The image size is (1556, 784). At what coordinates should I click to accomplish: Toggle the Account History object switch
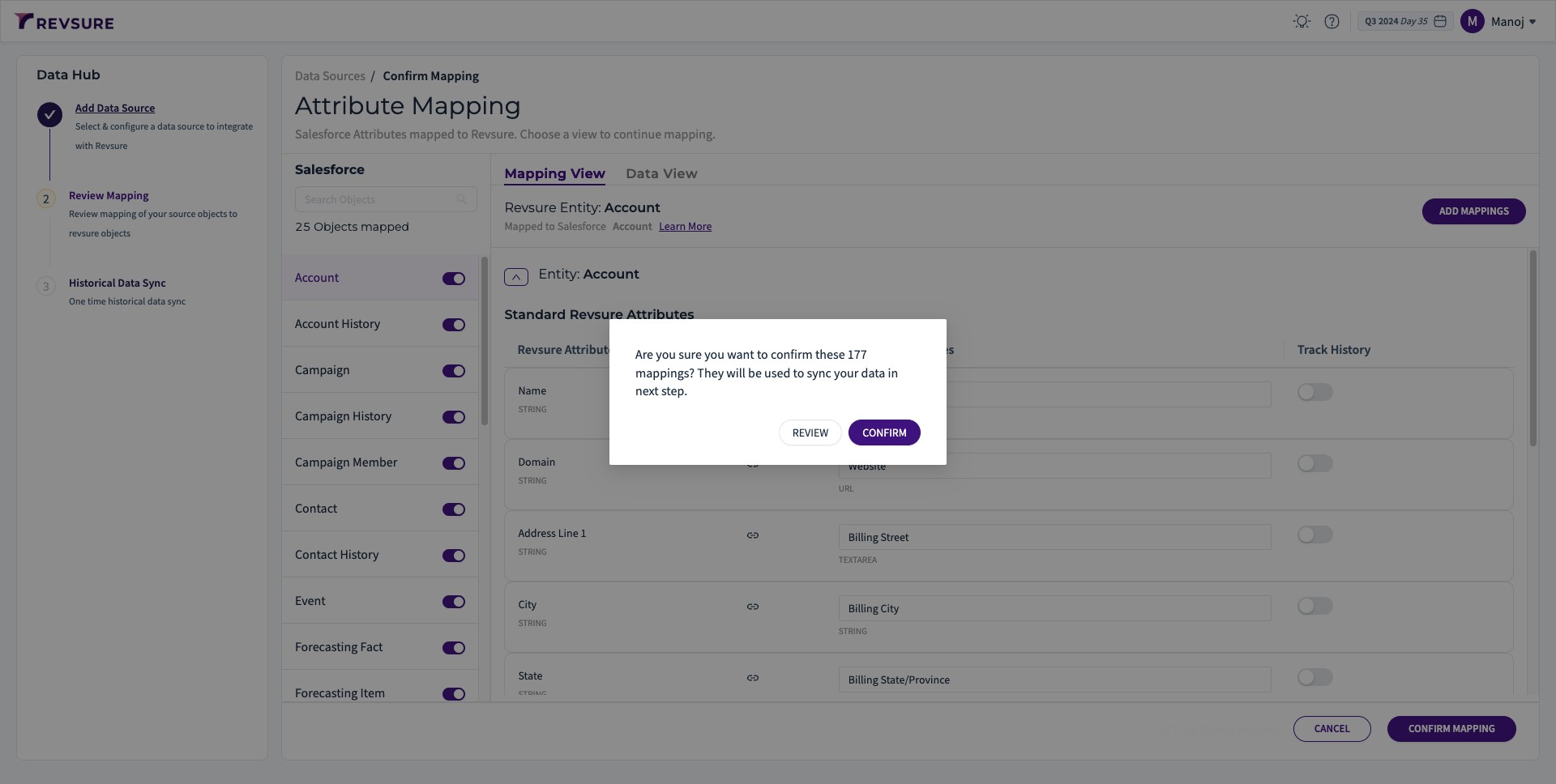coord(454,325)
